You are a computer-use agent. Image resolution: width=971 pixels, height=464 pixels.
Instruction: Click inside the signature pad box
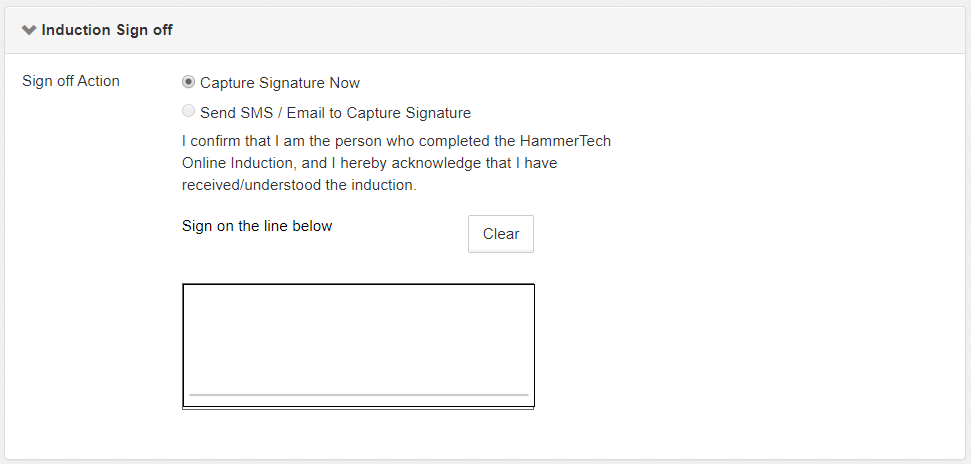point(358,335)
